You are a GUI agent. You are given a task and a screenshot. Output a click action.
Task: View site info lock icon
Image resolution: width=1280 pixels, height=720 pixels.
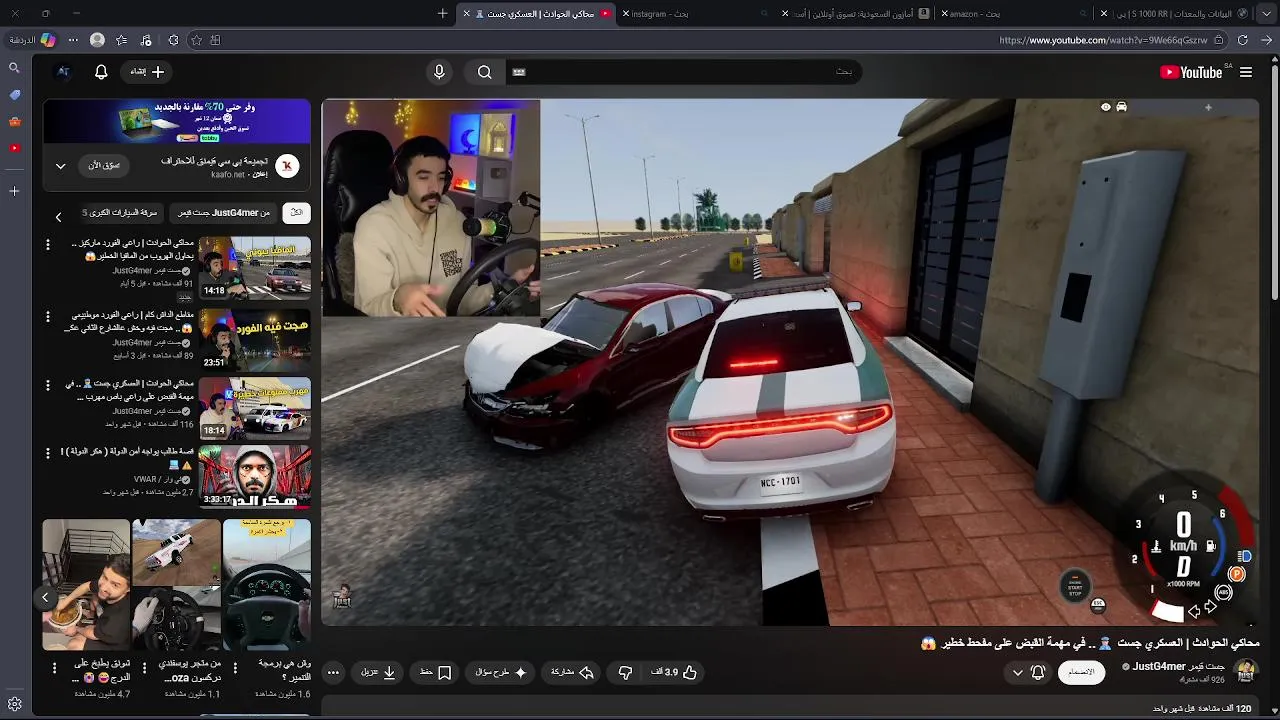(1219, 40)
